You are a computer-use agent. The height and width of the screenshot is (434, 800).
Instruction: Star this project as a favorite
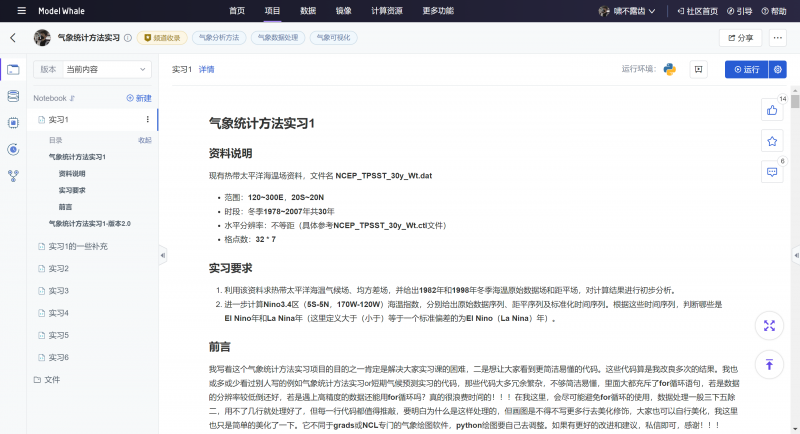(771, 141)
